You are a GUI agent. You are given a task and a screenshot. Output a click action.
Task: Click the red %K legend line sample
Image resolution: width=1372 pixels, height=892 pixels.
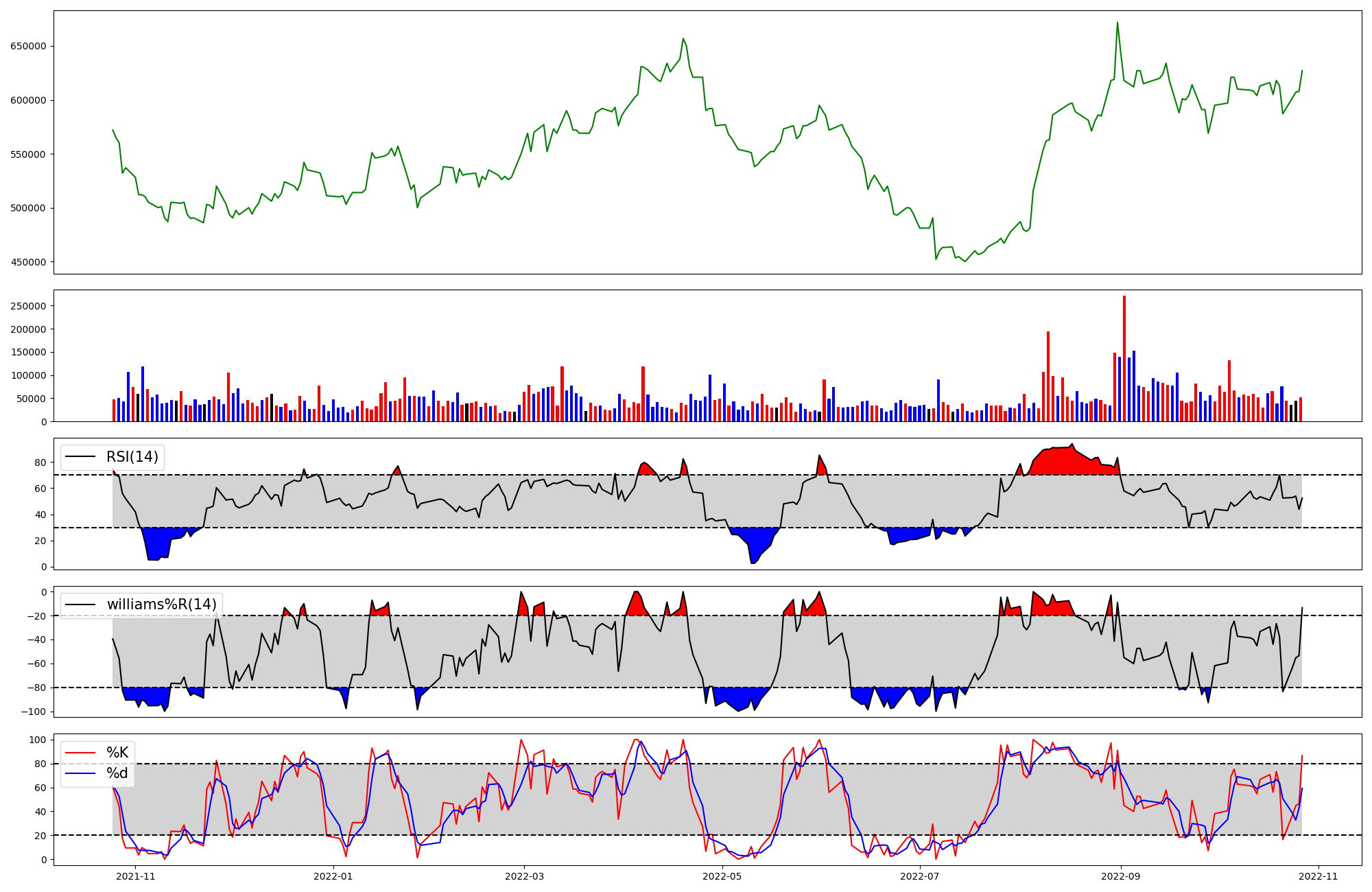tap(80, 753)
